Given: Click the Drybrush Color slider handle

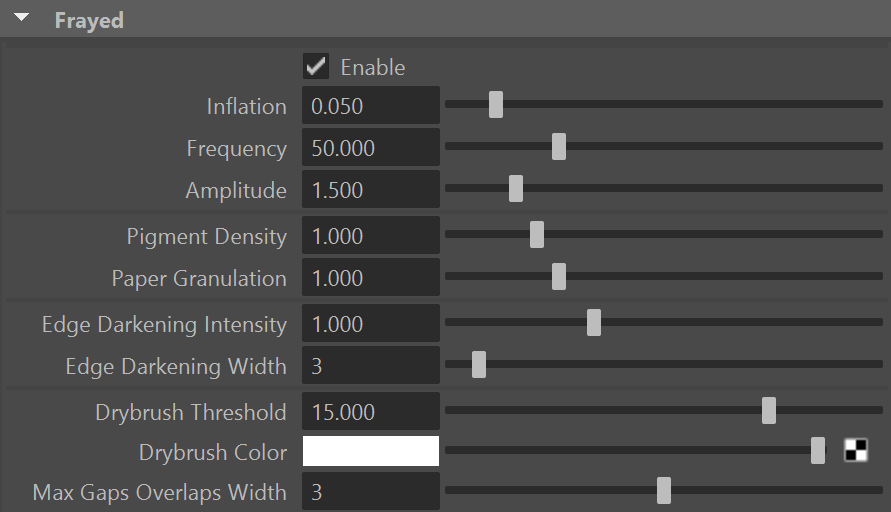Looking at the screenshot, I should [818, 451].
